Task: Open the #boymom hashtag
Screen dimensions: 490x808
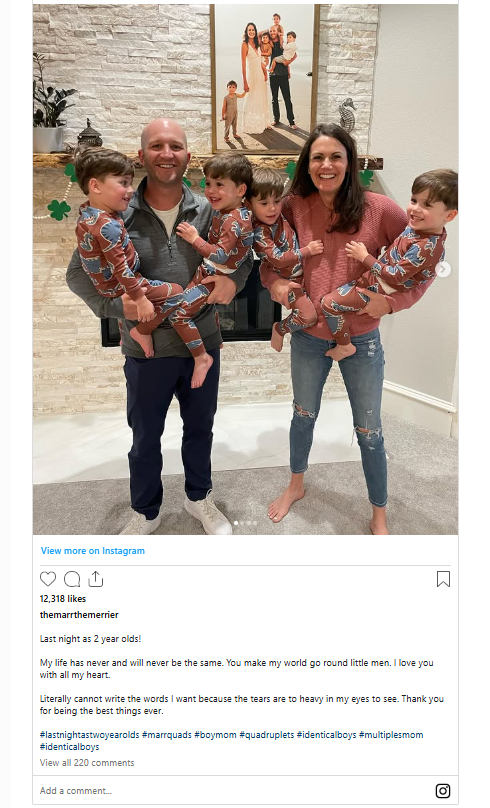Action: (x=215, y=734)
